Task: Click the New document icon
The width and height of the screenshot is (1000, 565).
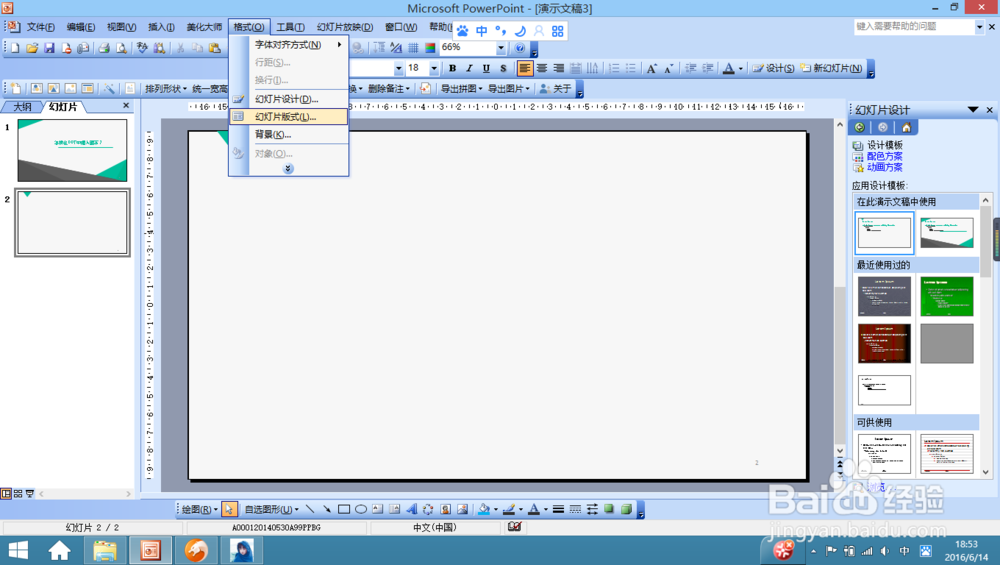Action: tap(15, 48)
